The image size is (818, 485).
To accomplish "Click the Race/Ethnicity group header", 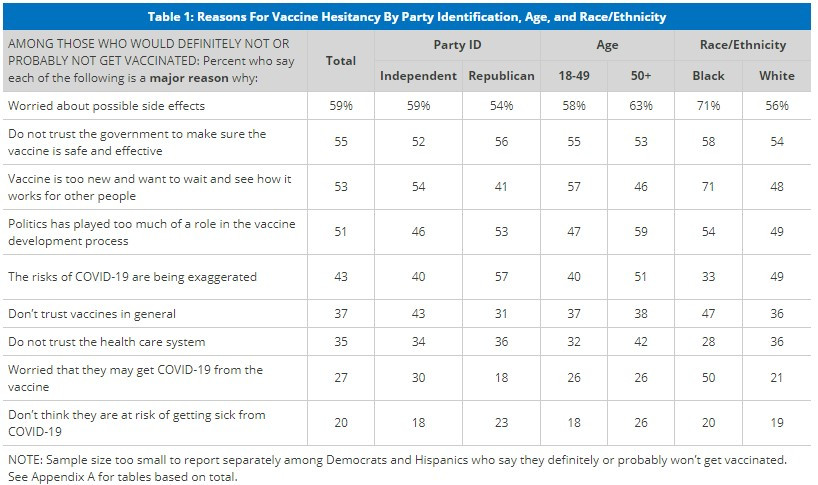I will (x=743, y=45).
